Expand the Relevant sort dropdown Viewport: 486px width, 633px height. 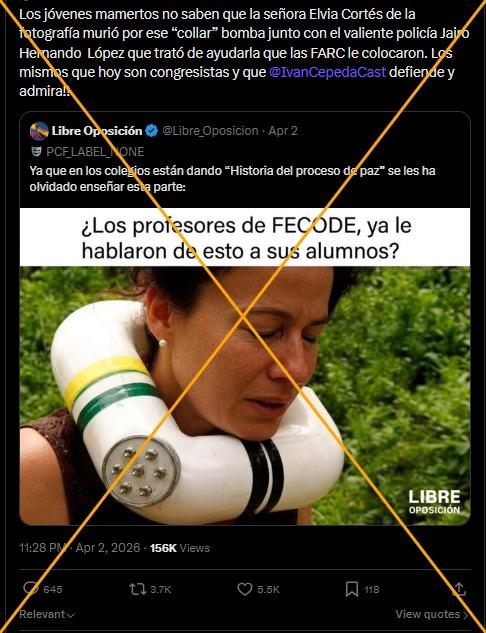click(x=47, y=614)
